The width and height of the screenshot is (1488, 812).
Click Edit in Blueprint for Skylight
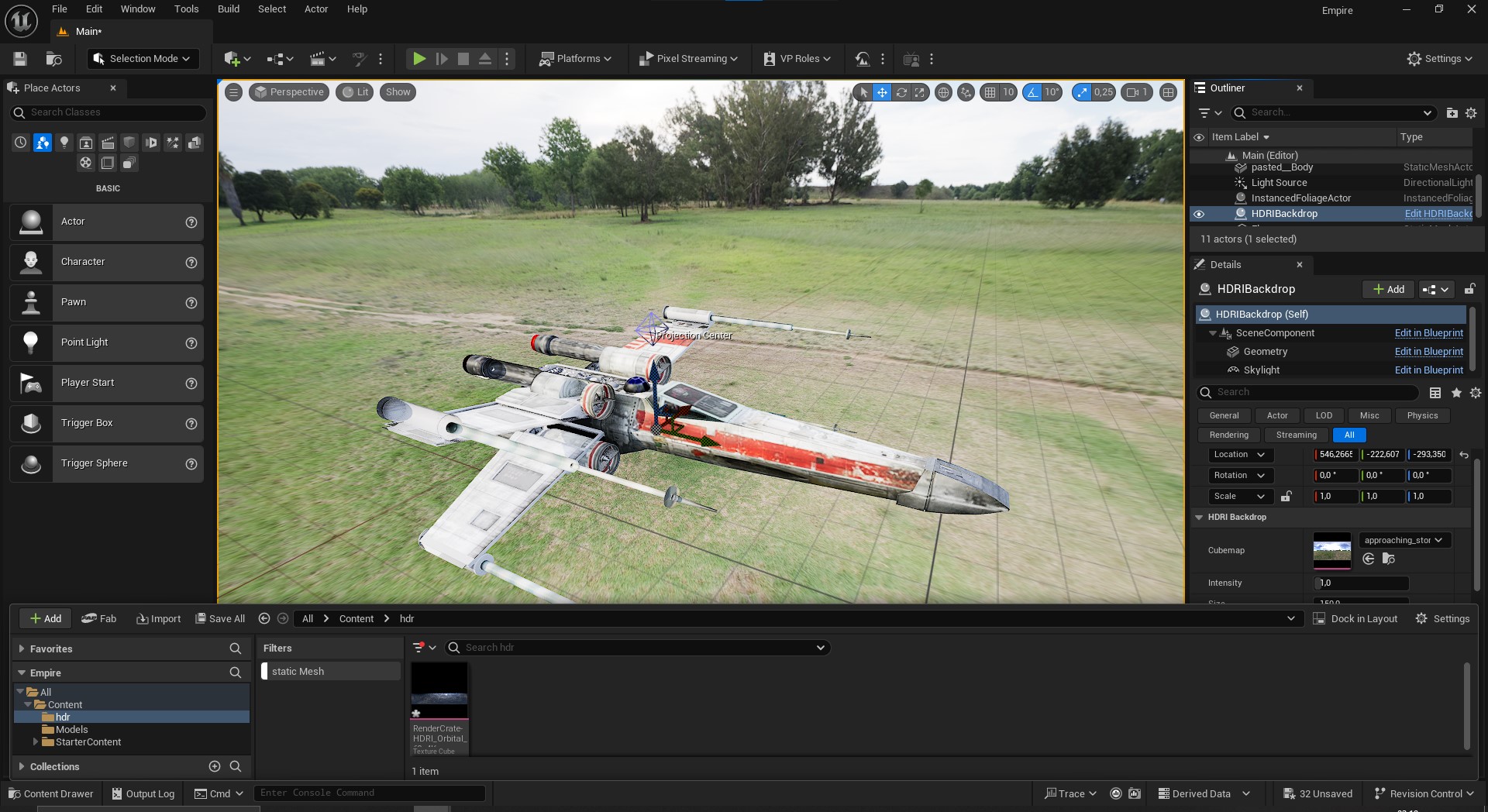[x=1428, y=370]
